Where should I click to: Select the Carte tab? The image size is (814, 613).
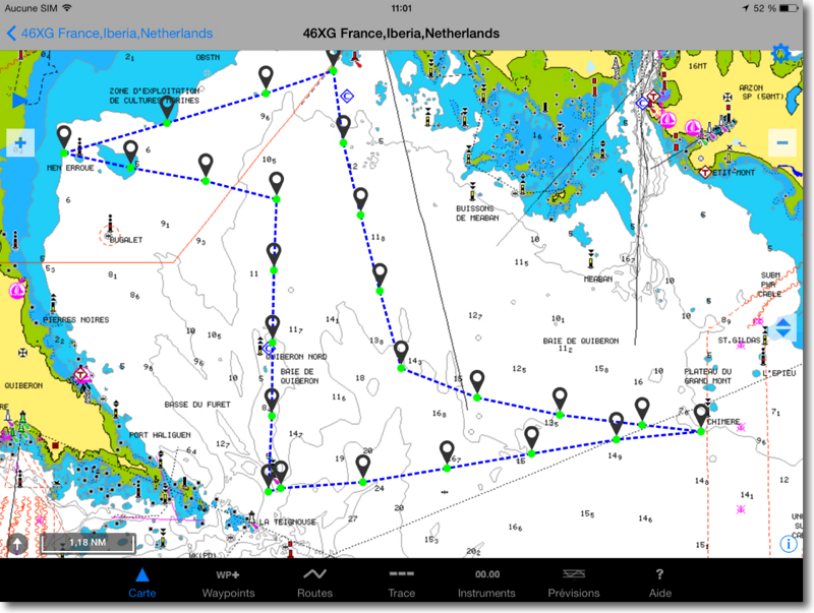142,583
